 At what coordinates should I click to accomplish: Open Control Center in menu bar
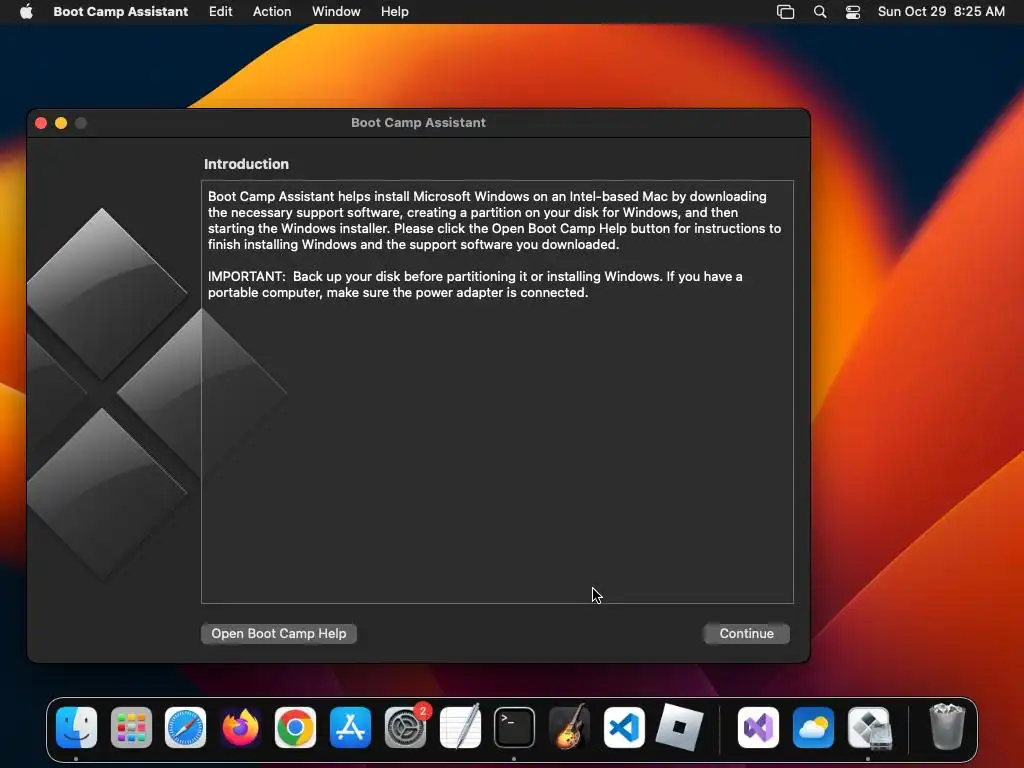point(853,12)
